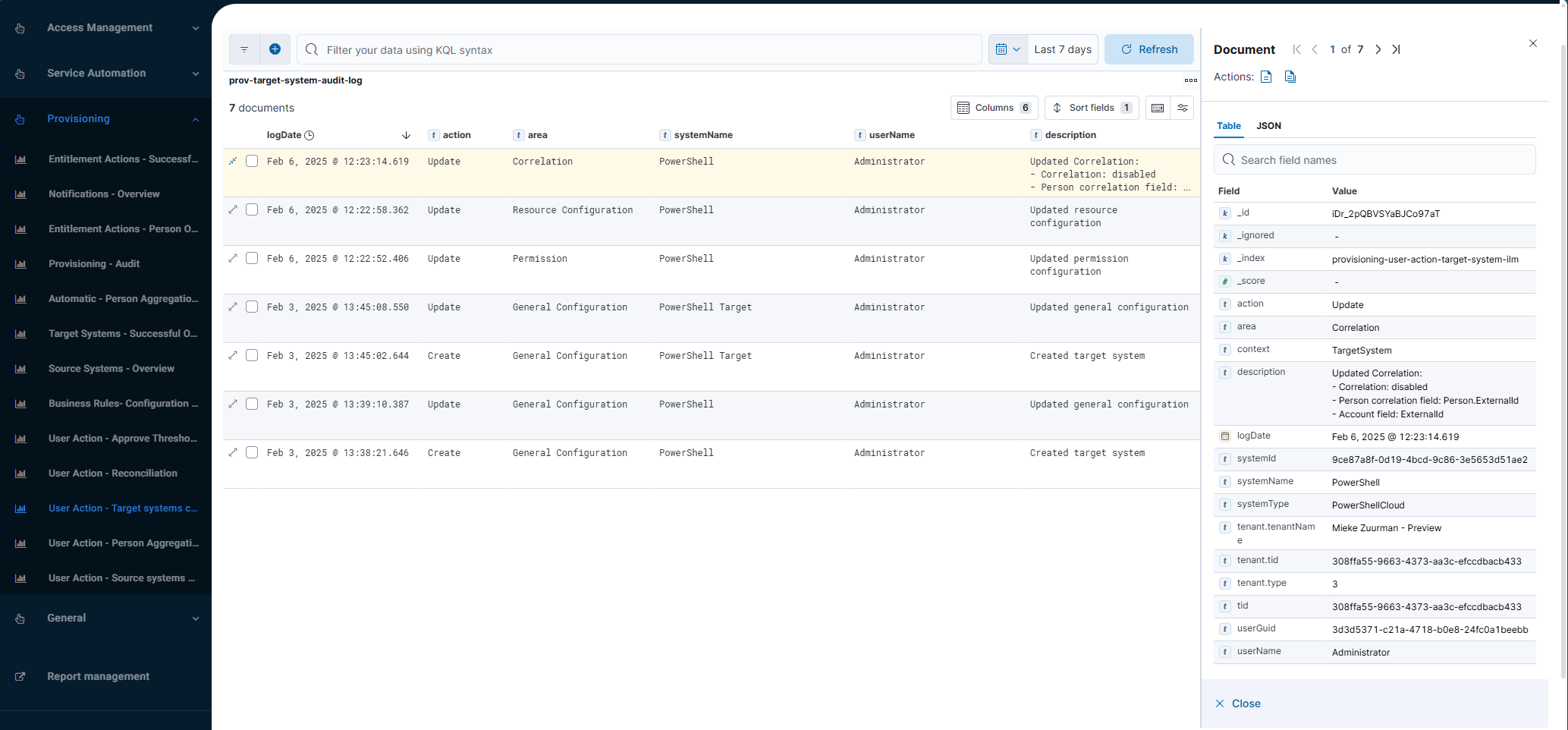Expand the Feb 3 13:39:10 row details
Screen dimensions: 1568x730
233,404
